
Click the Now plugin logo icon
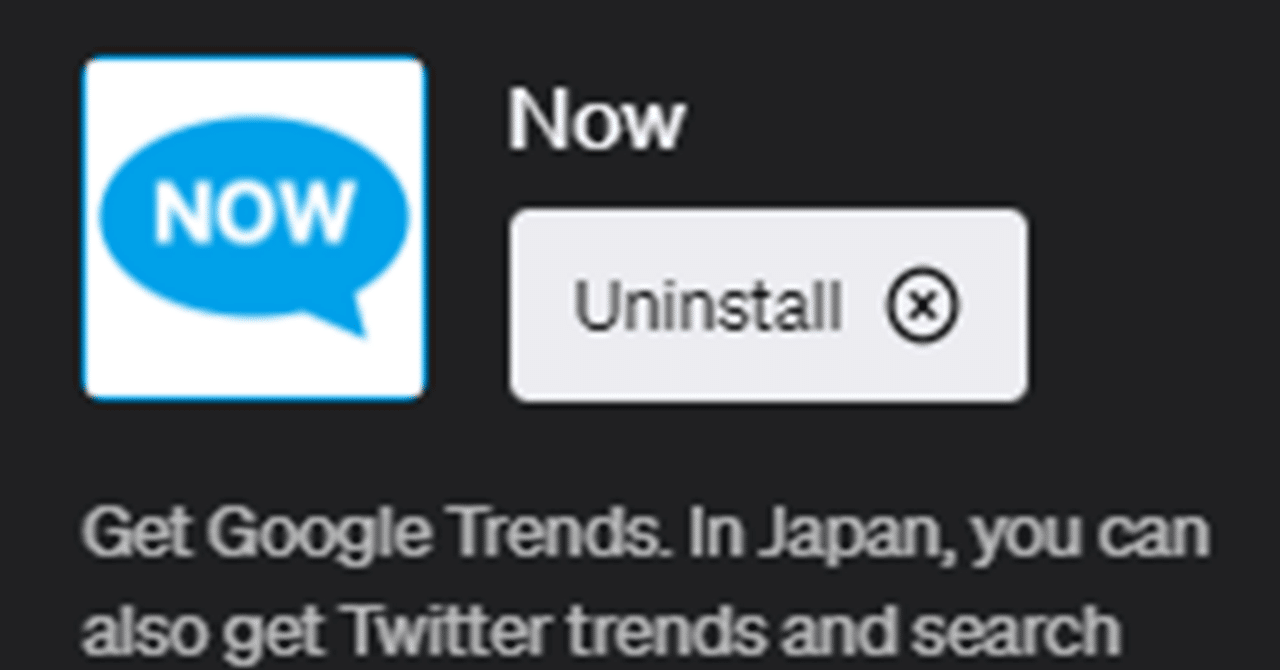[254, 228]
